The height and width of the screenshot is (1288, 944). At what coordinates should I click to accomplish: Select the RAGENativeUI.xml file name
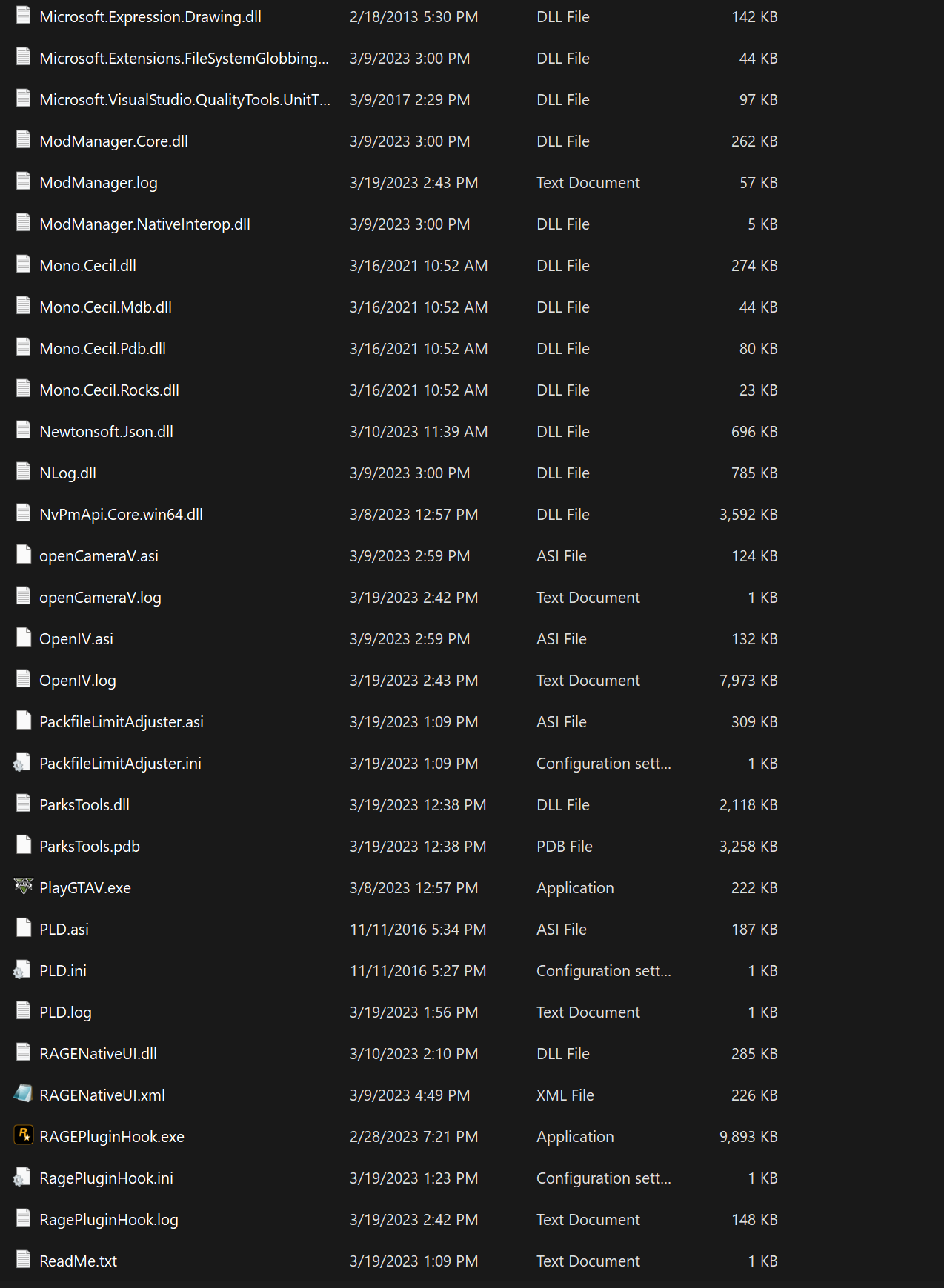click(x=102, y=1095)
